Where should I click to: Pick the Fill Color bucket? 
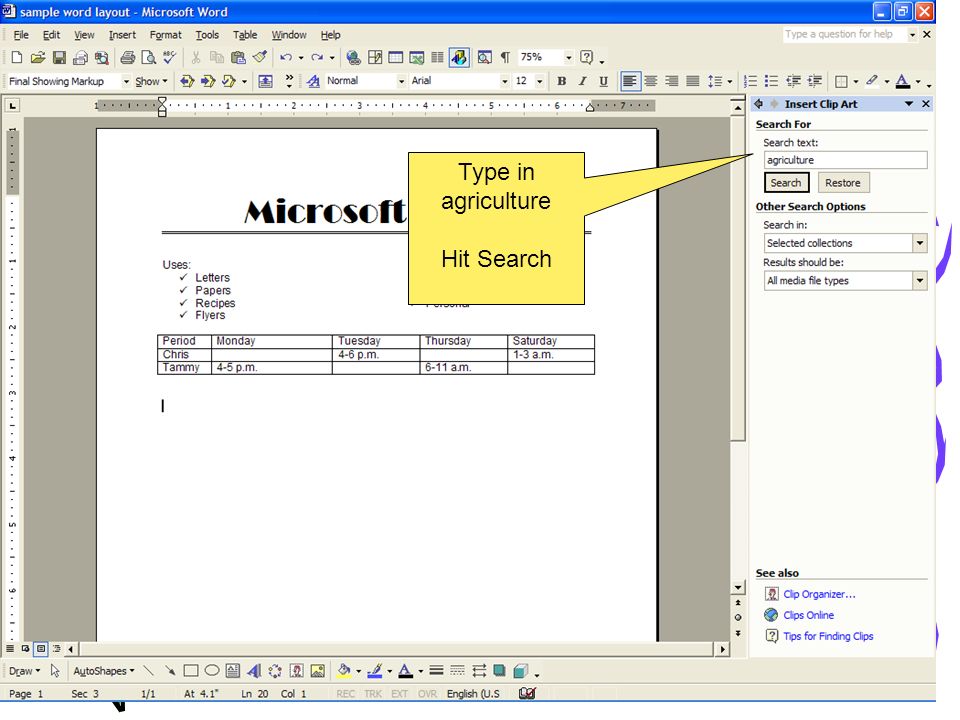[344, 672]
